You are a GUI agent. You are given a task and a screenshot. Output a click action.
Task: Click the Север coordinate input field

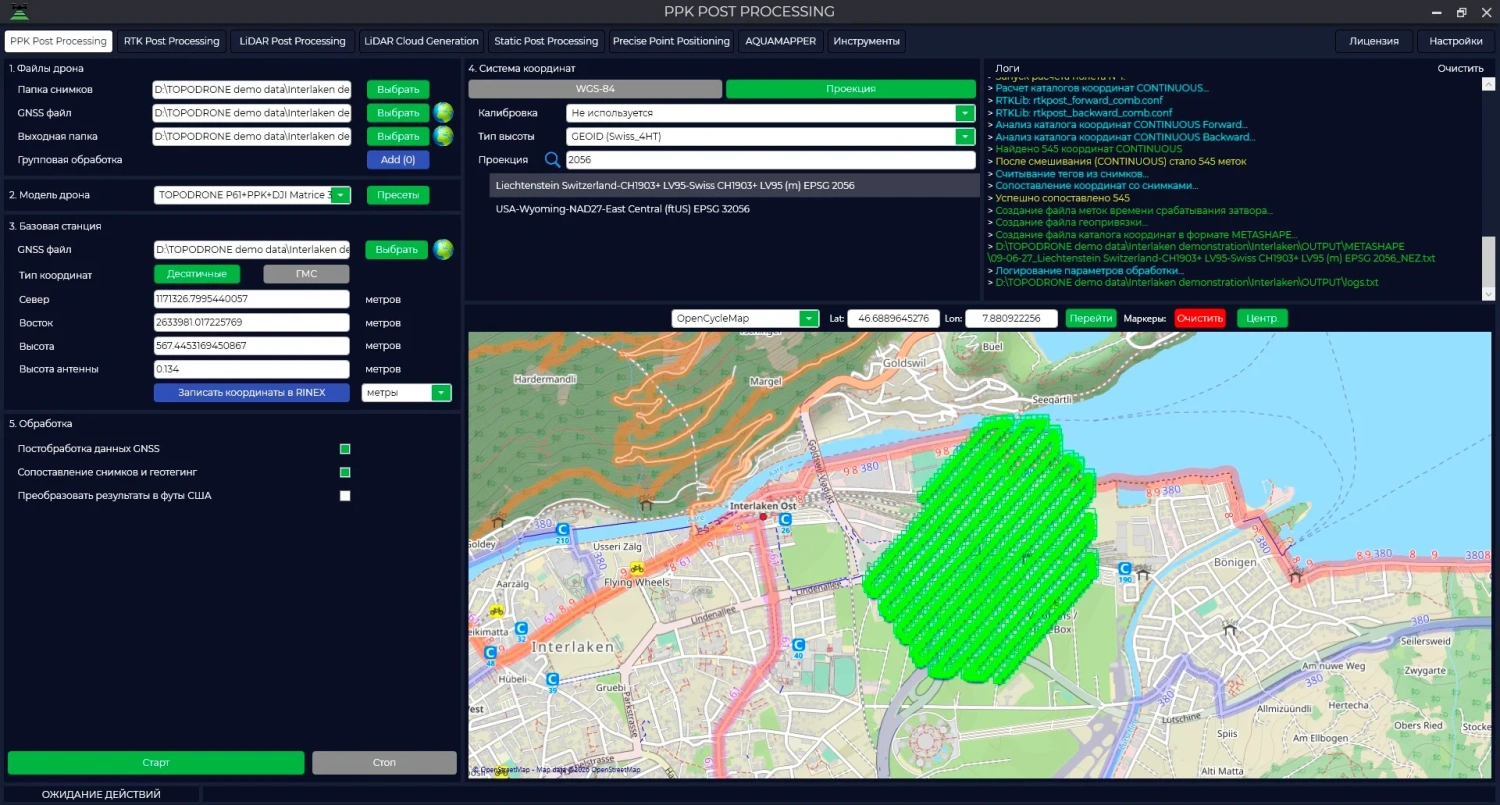coord(251,299)
